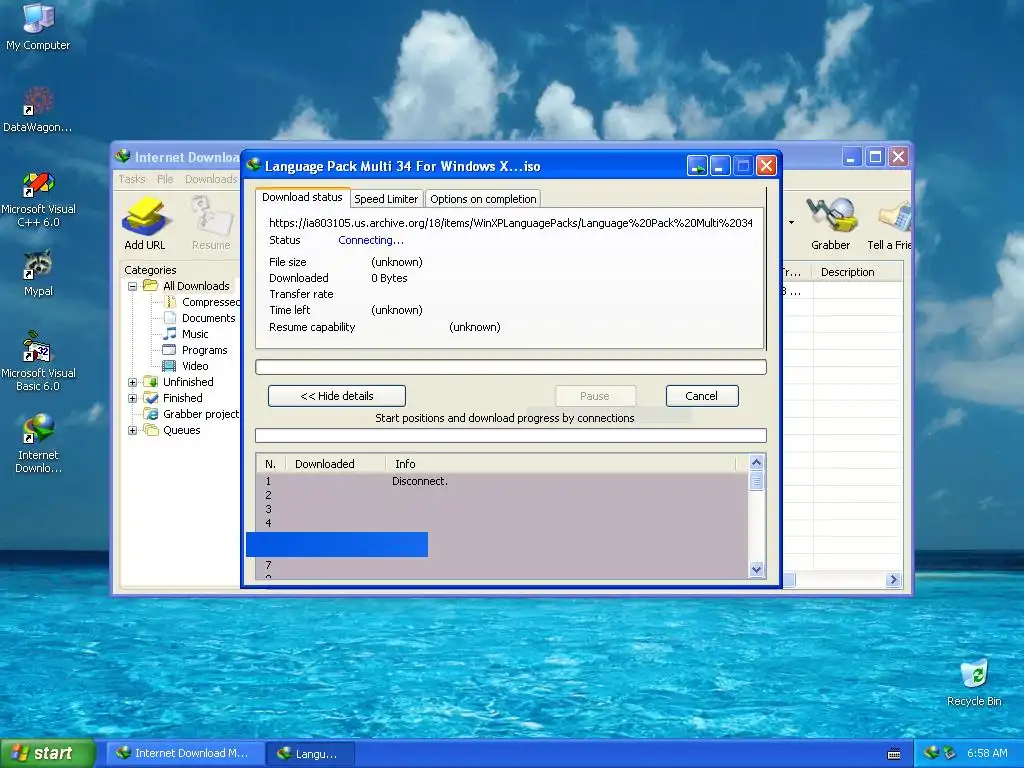
Task: Click Resume toolbar icon in IDM window
Action: pos(211,224)
